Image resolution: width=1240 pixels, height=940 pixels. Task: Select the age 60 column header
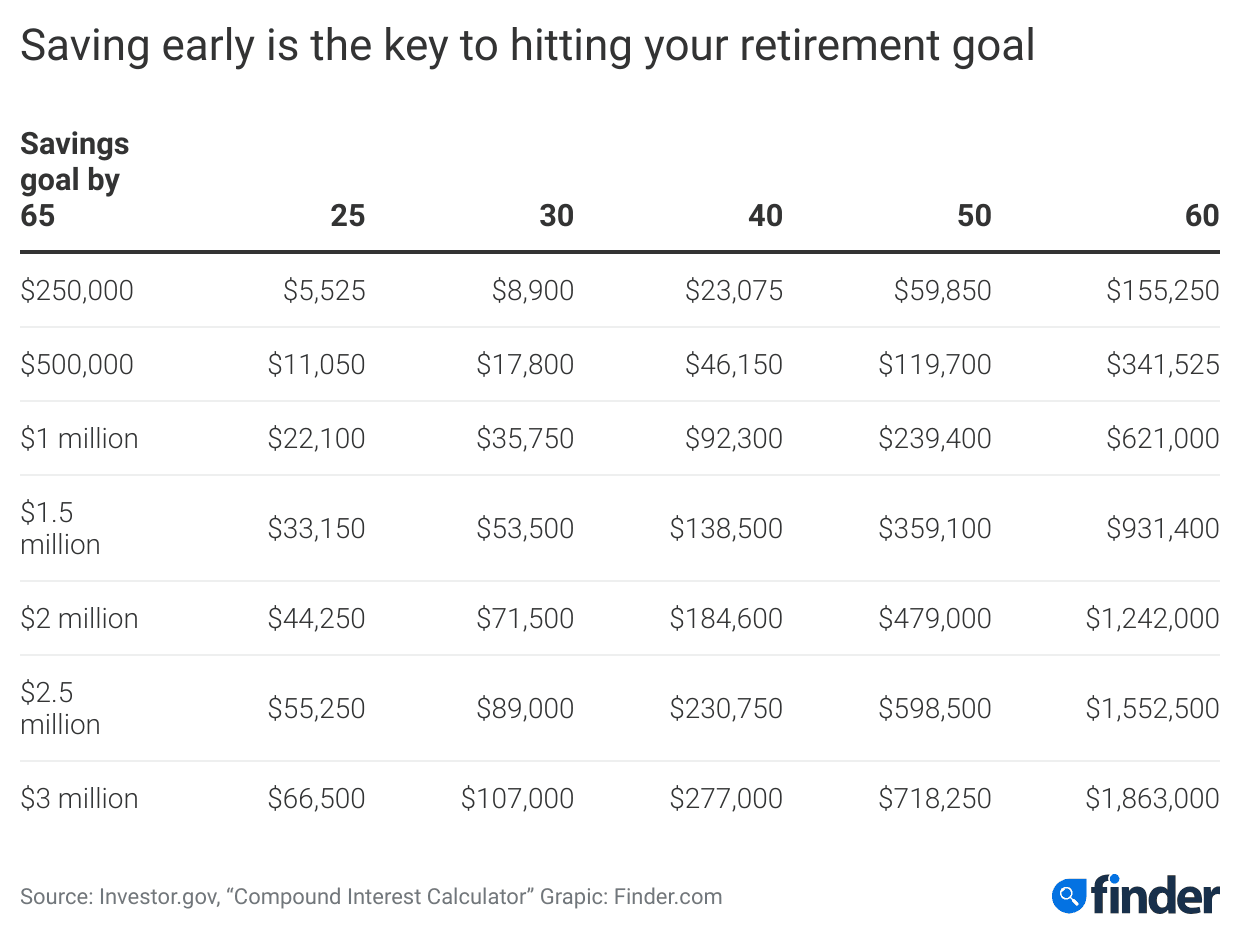(x=1202, y=215)
